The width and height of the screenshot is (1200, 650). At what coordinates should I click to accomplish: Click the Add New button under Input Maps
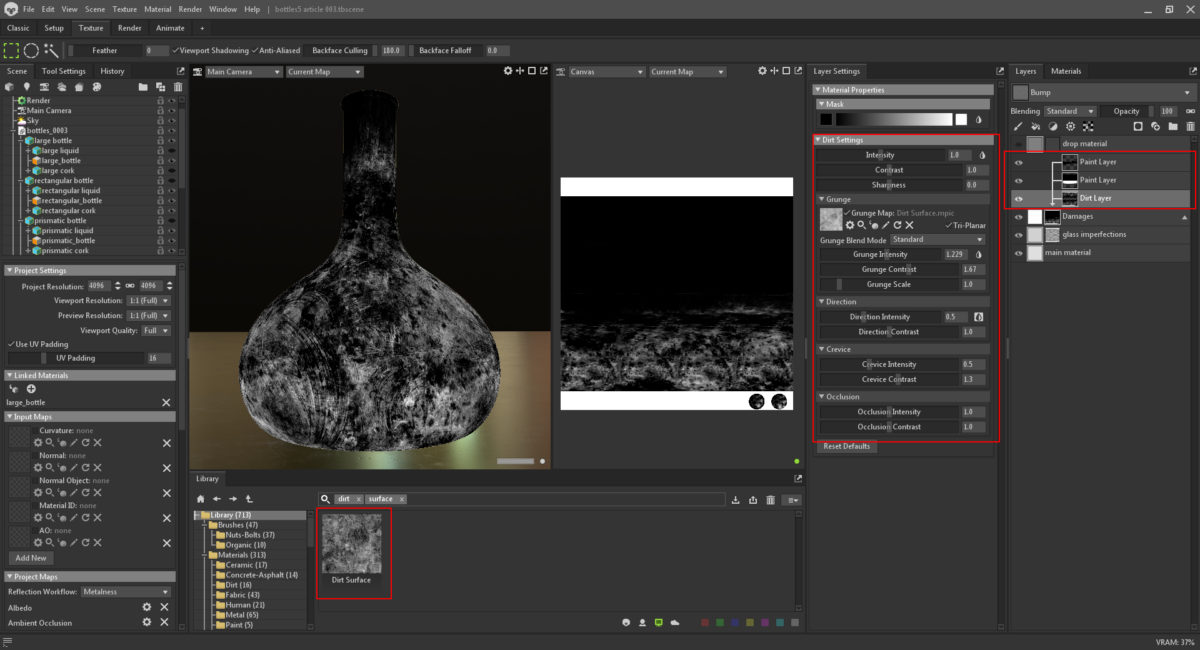(x=30, y=558)
